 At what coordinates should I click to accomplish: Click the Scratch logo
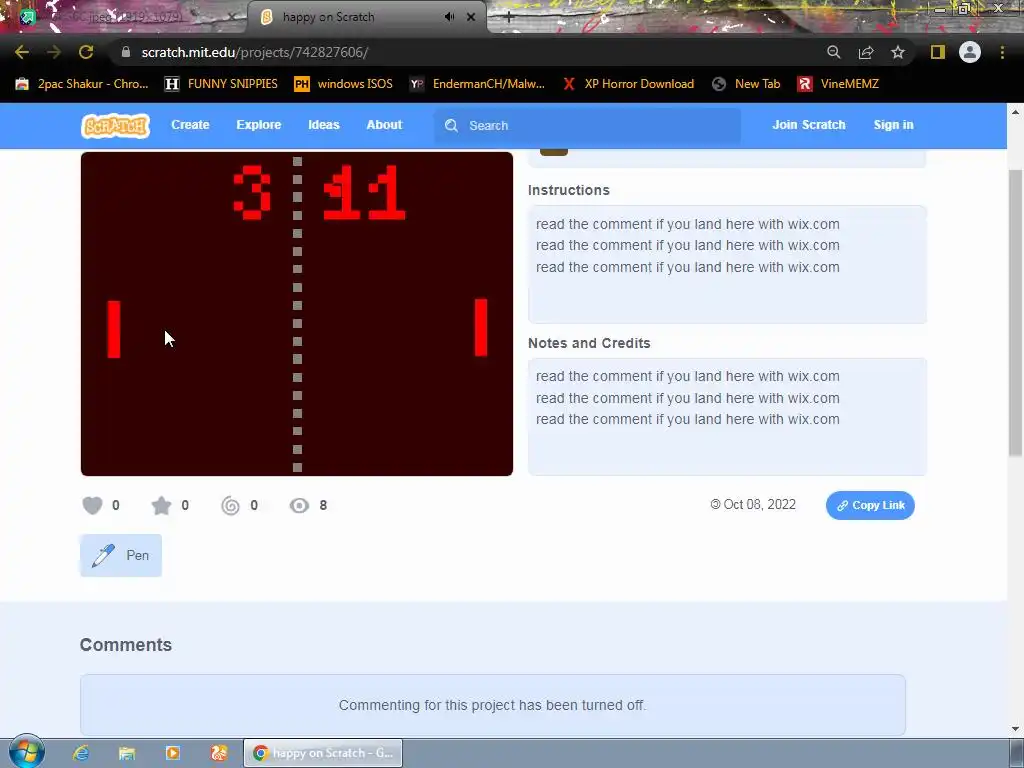(x=116, y=125)
